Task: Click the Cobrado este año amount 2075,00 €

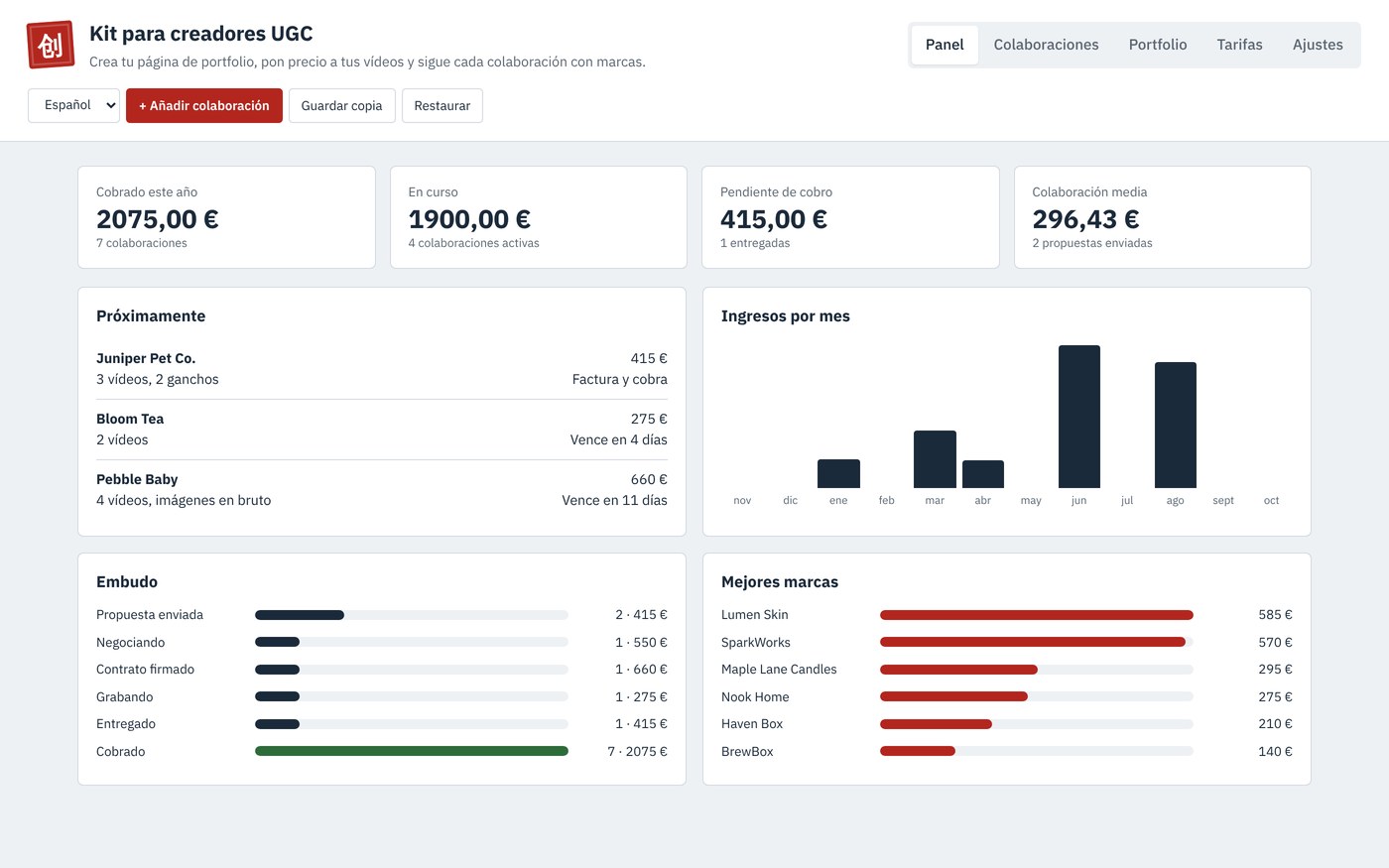Action: (x=158, y=219)
